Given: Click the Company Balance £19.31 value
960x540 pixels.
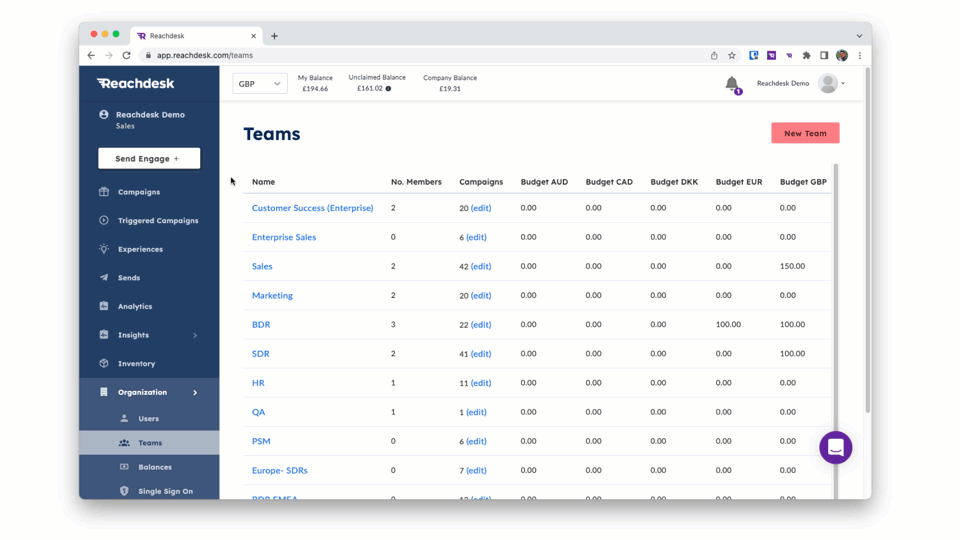Looking at the screenshot, I should 450,89.
